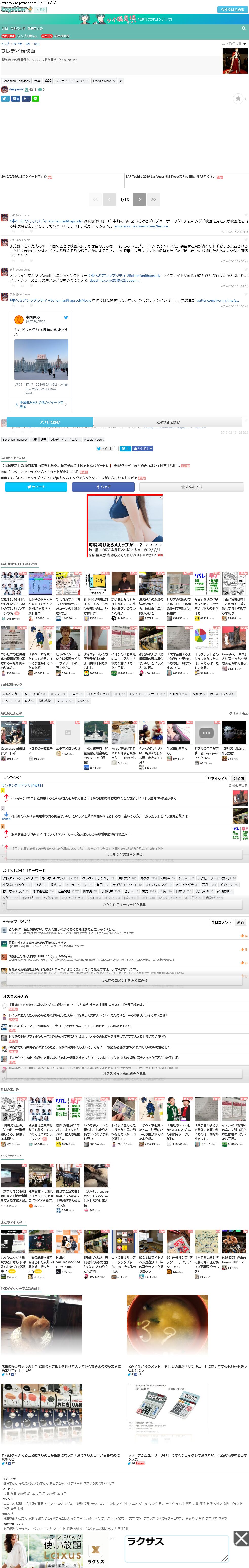Click the green LINE share icon
249x1568 pixels.
[35, 99]
